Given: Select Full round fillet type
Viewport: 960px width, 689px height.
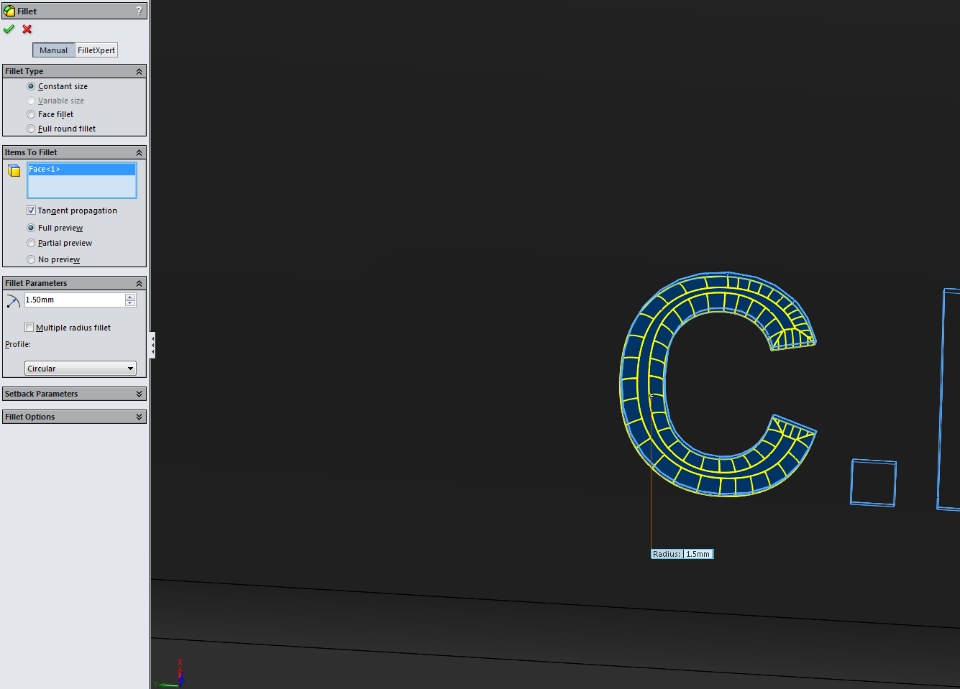Looking at the screenshot, I should [31, 129].
